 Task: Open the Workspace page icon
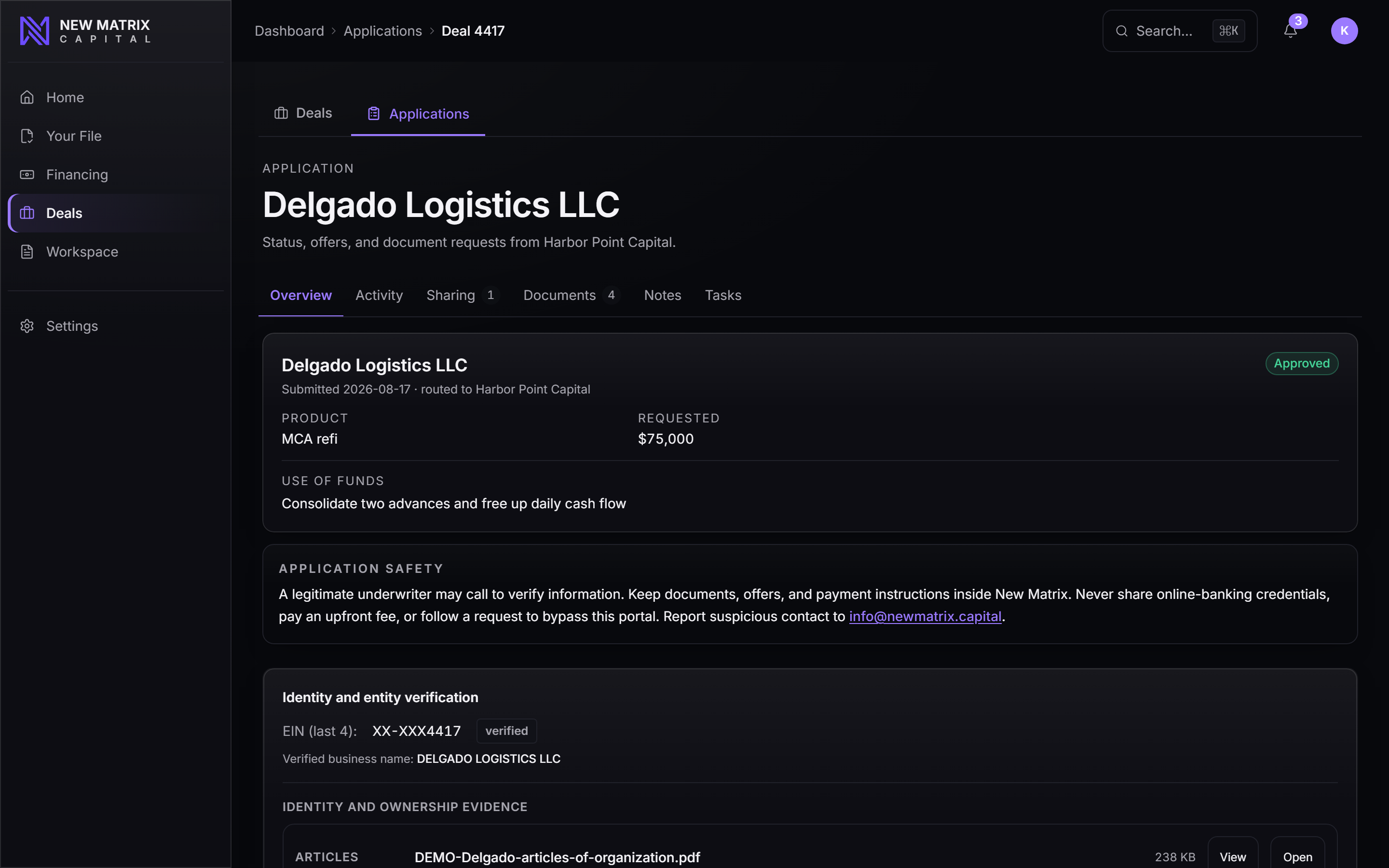coord(27,251)
